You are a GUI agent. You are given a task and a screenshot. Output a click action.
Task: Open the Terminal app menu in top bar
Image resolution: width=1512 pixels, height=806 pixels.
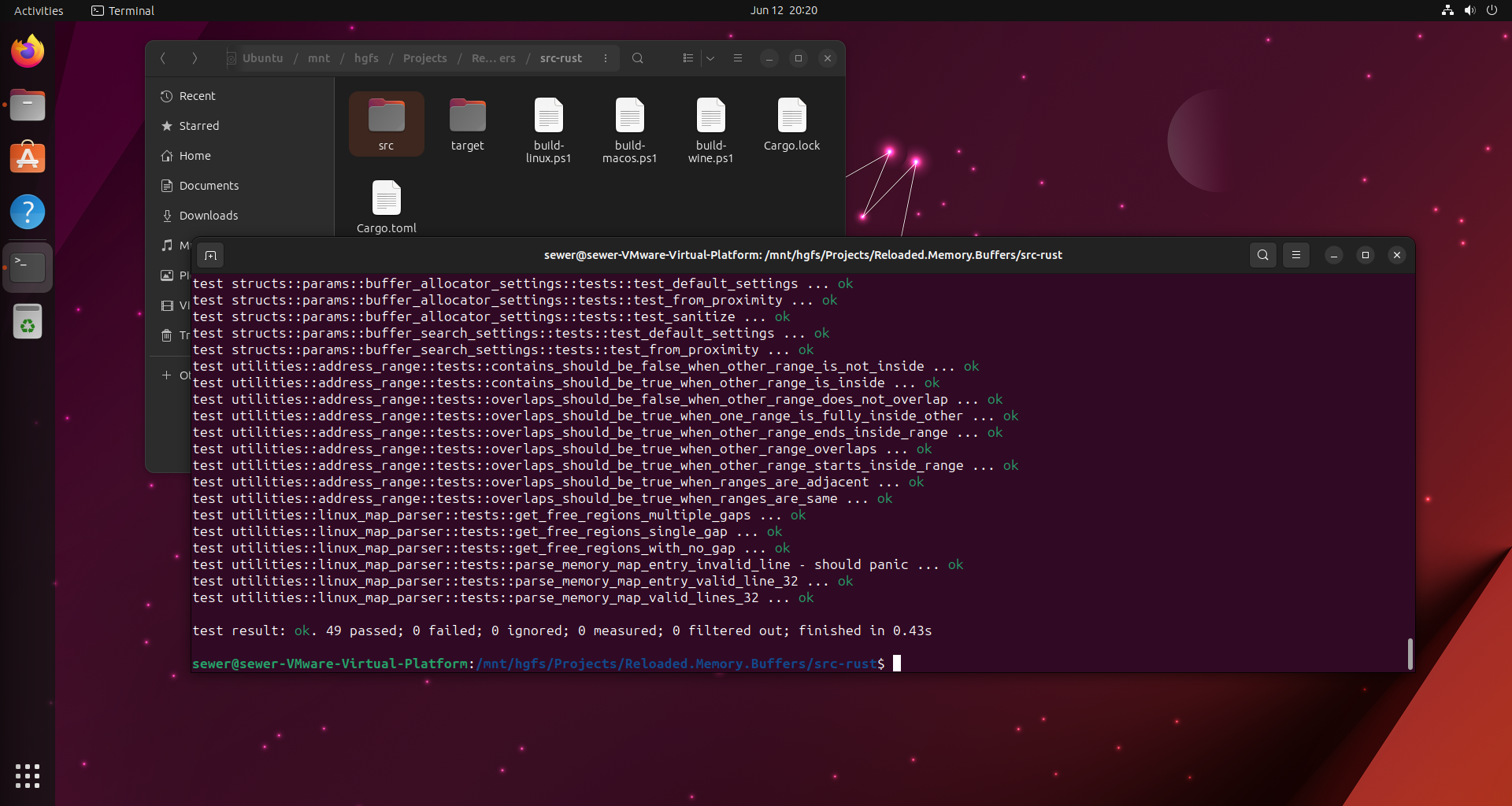[122, 10]
